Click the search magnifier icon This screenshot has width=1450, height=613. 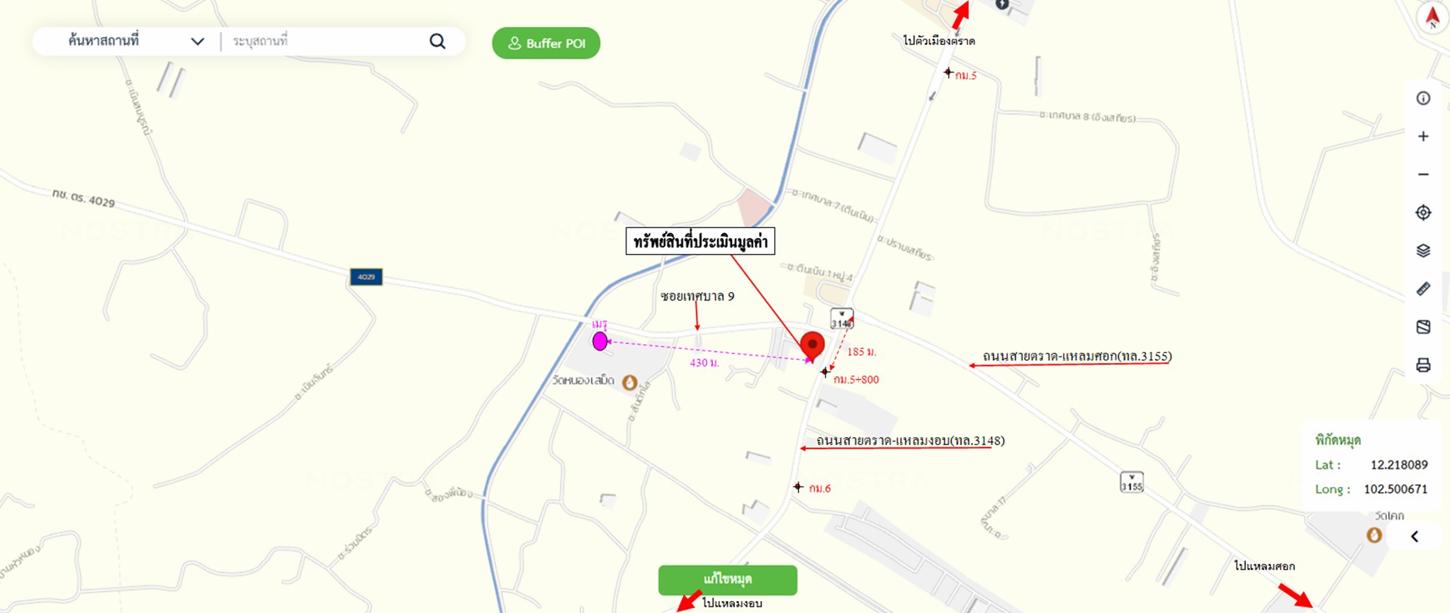point(437,41)
